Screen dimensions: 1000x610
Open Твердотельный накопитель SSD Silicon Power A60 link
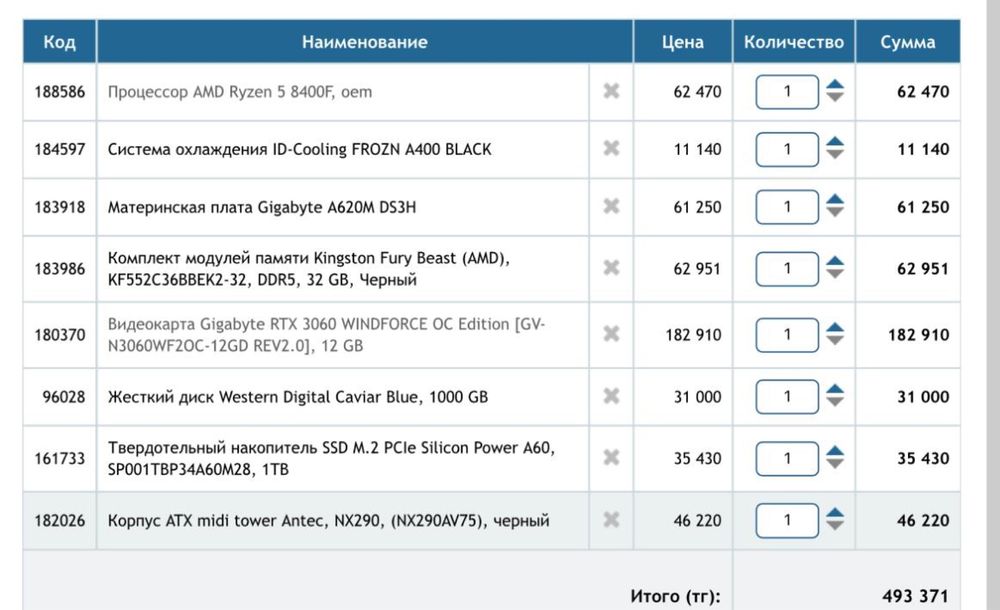332,458
